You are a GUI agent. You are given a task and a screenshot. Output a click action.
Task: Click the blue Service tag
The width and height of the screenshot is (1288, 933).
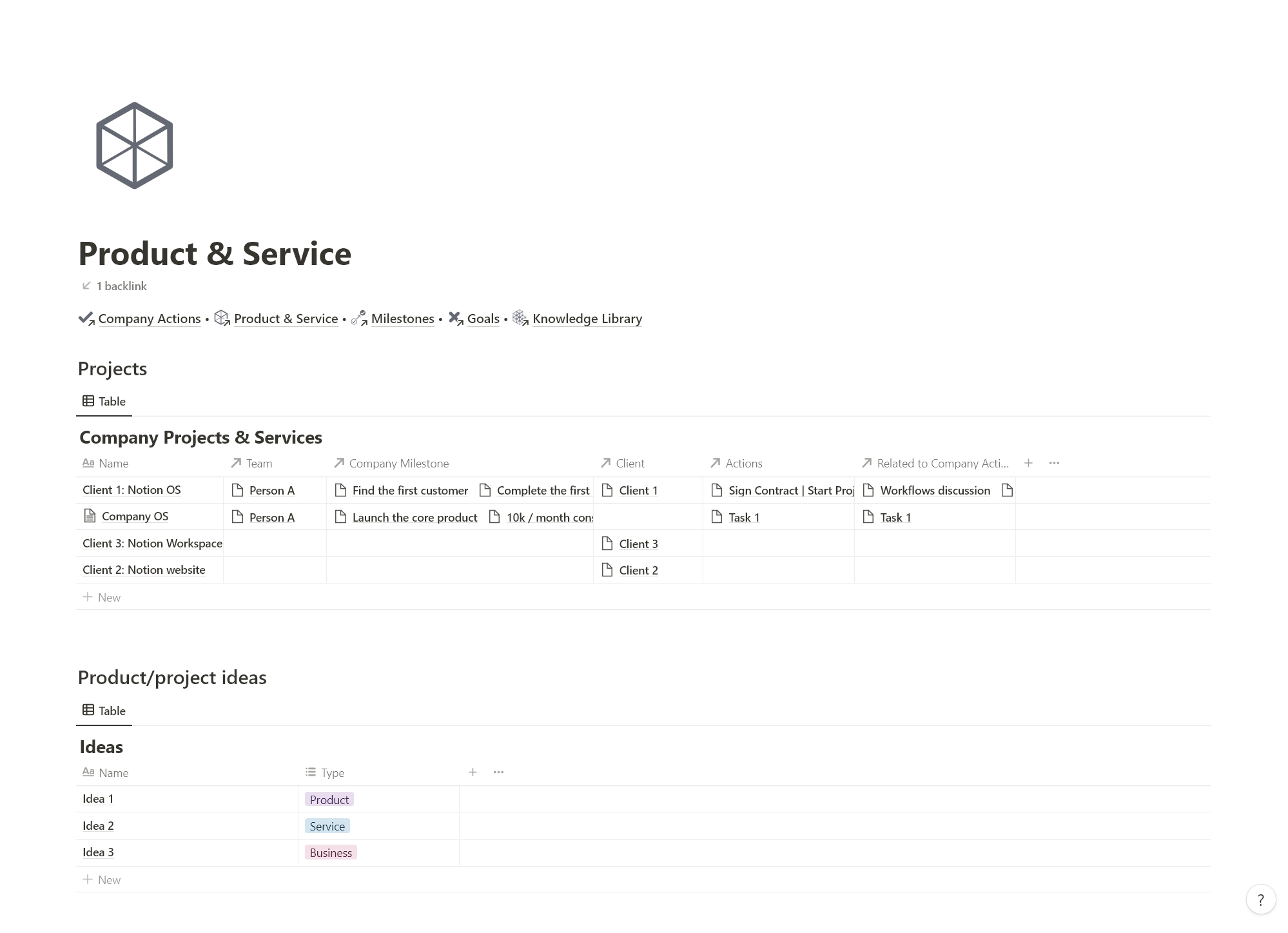[327, 827]
